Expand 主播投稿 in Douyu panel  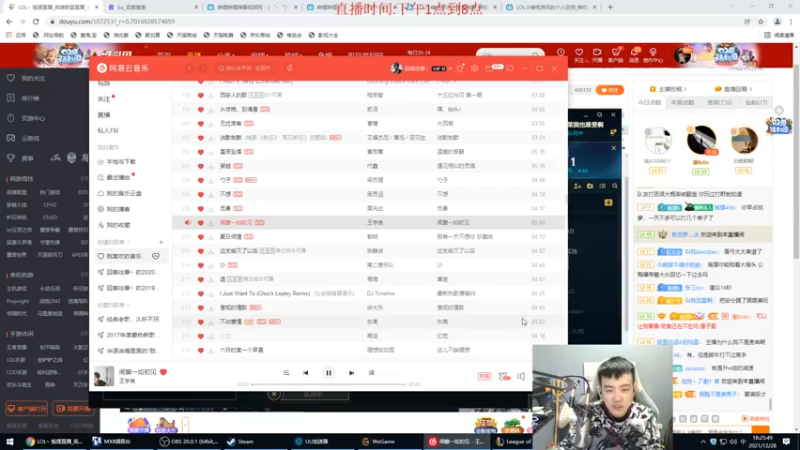coord(668,89)
